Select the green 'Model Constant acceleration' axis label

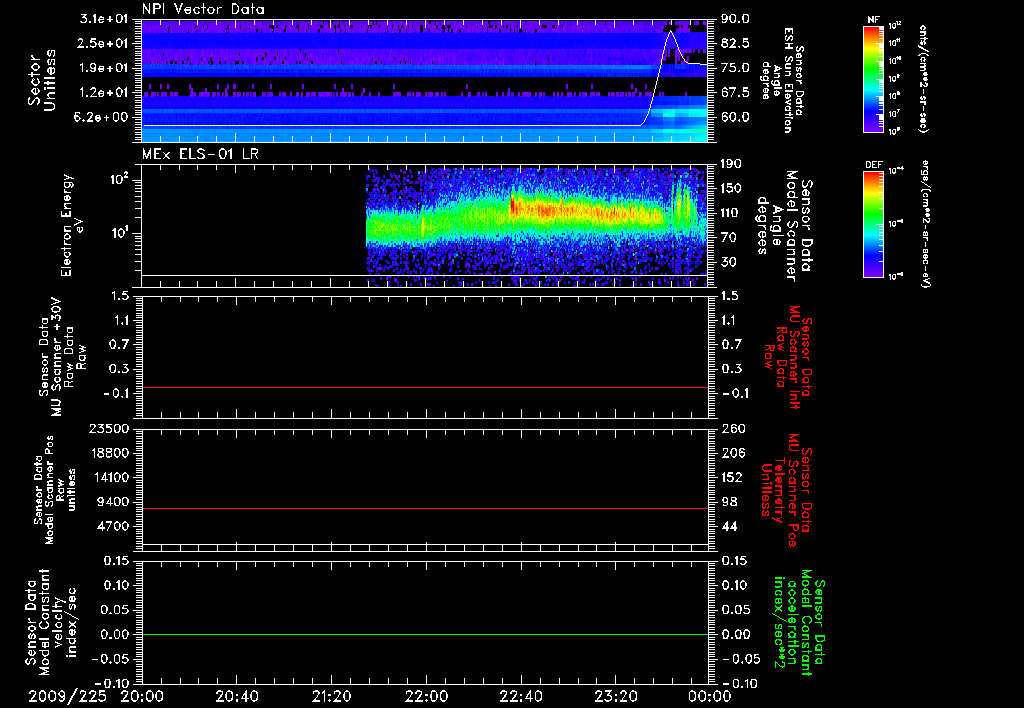[800, 622]
